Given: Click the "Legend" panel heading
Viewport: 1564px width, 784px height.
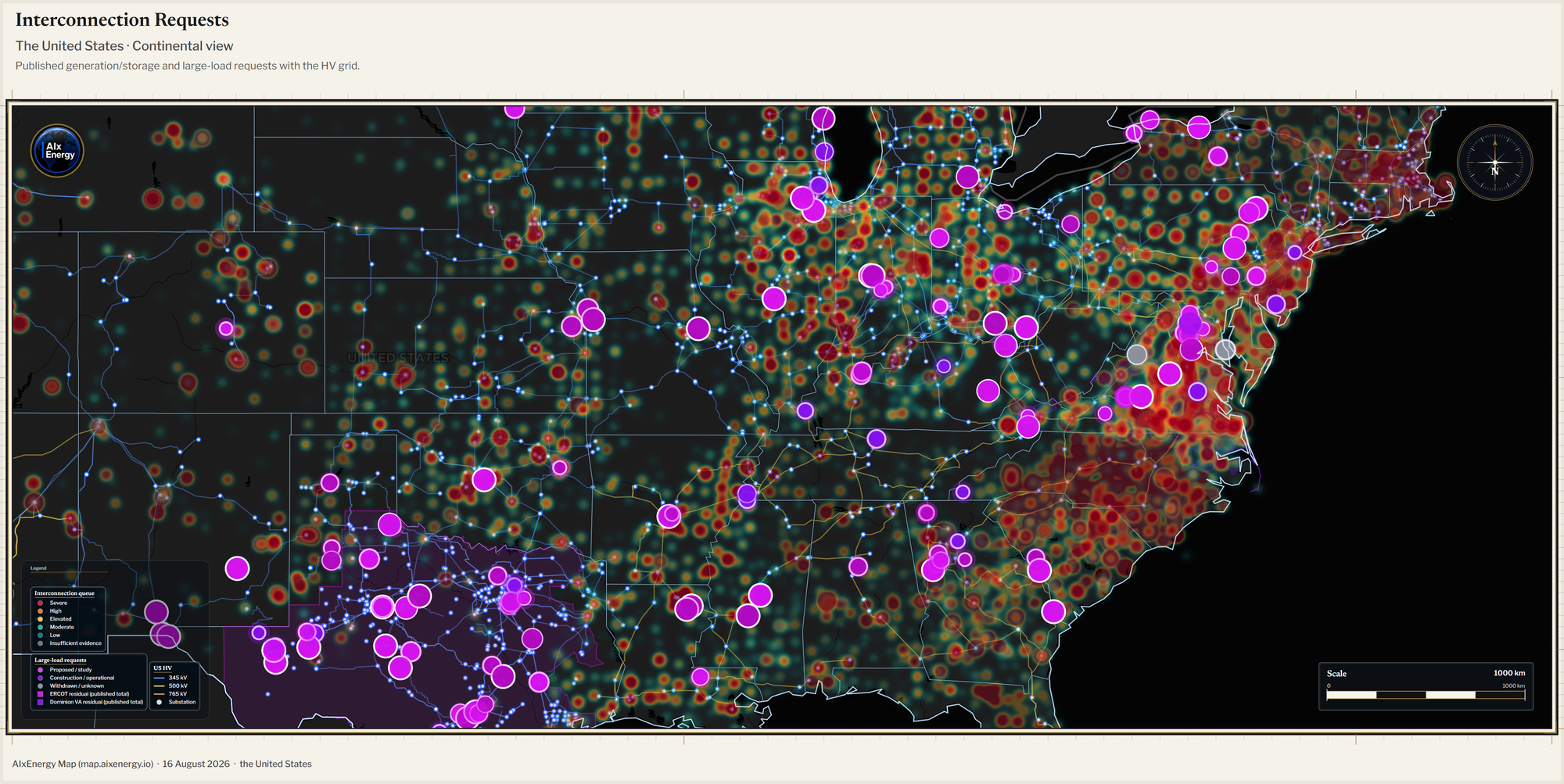Looking at the screenshot, I should pyautogui.click(x=38, y=568).
